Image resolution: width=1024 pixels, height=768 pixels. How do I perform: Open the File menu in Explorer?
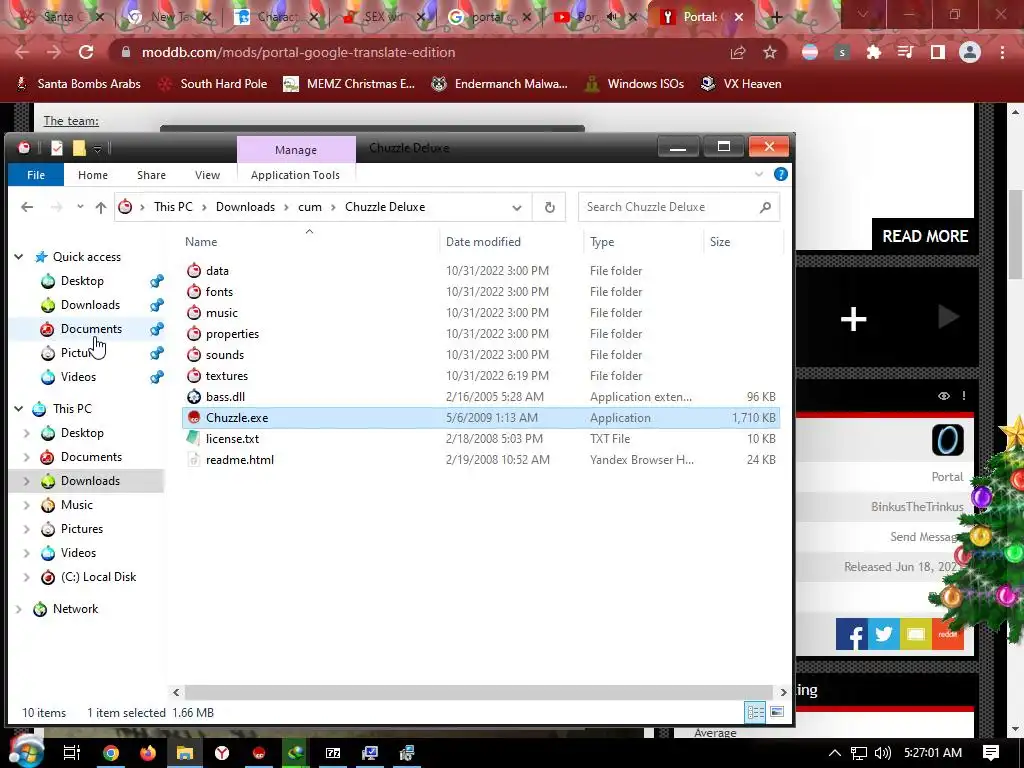(x=36, y=175)
